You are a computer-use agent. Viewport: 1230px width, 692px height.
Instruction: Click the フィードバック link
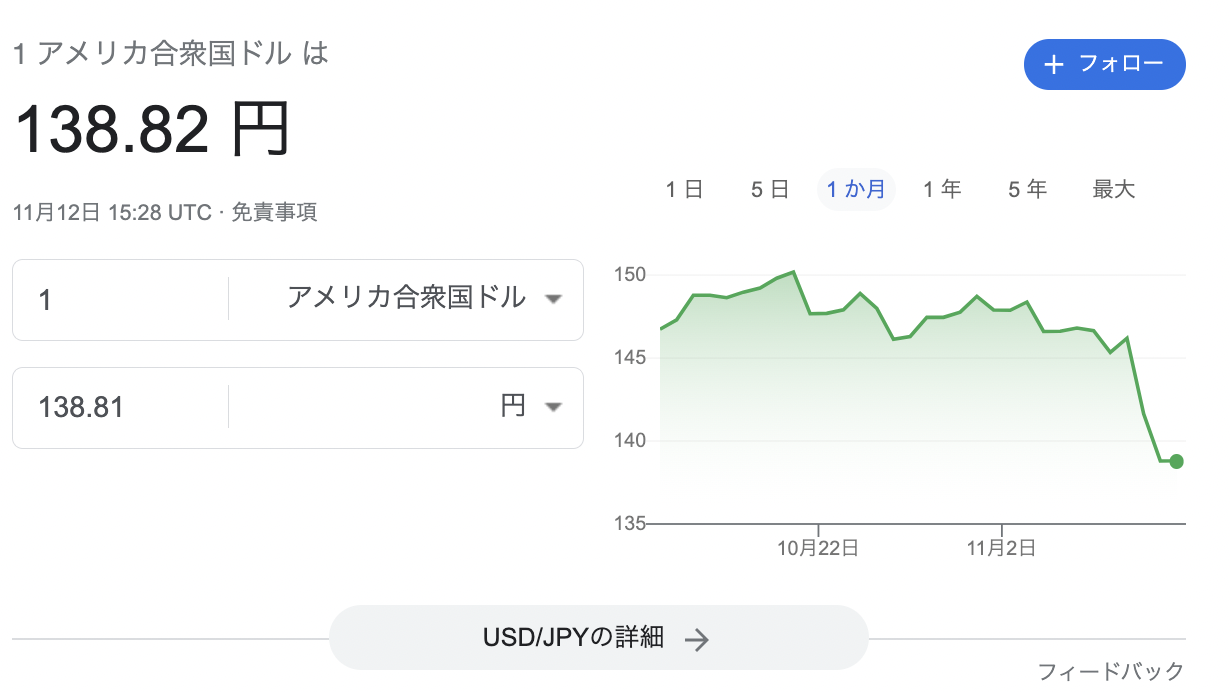[1111, 671]
